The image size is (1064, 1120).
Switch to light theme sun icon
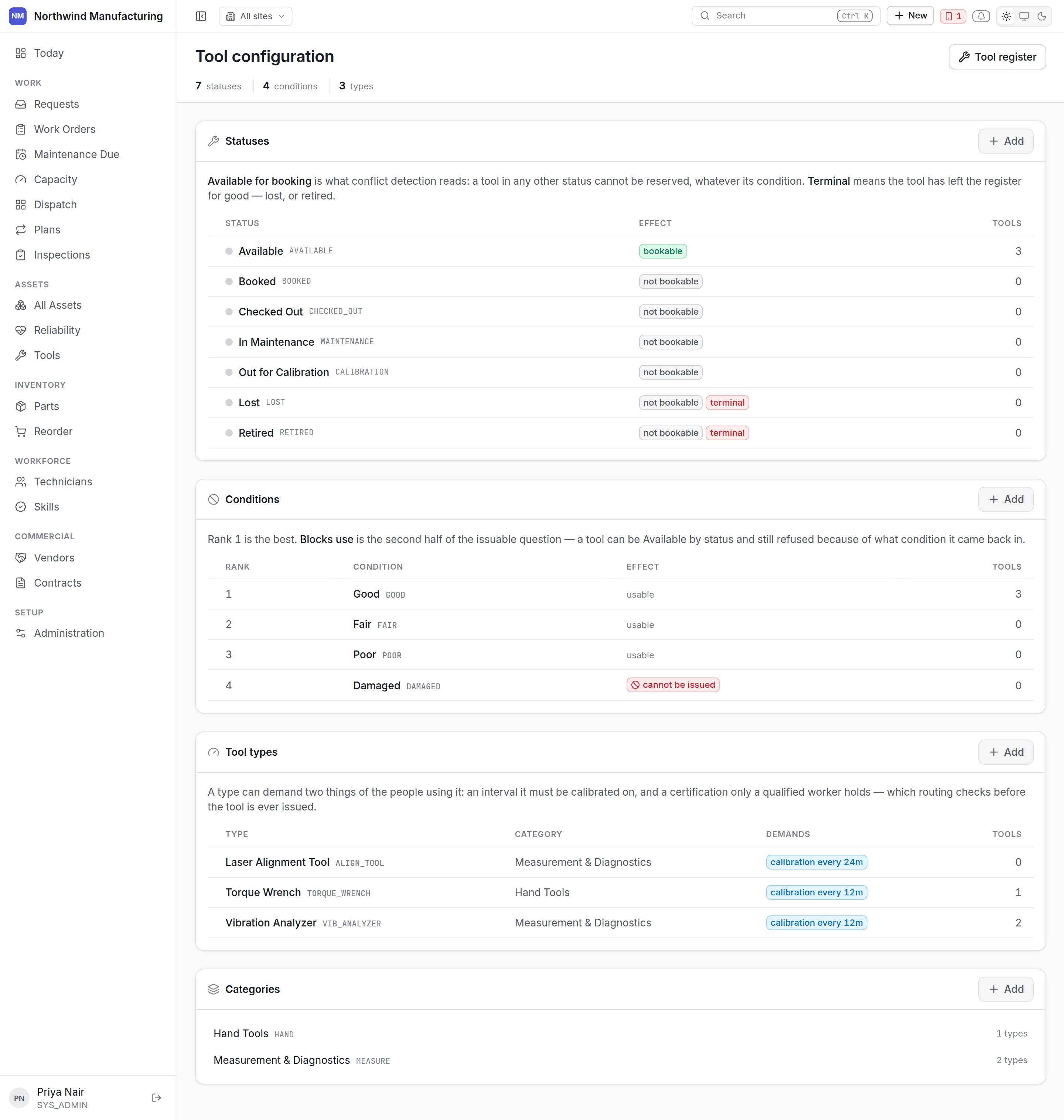click(x=1006, y=16)
